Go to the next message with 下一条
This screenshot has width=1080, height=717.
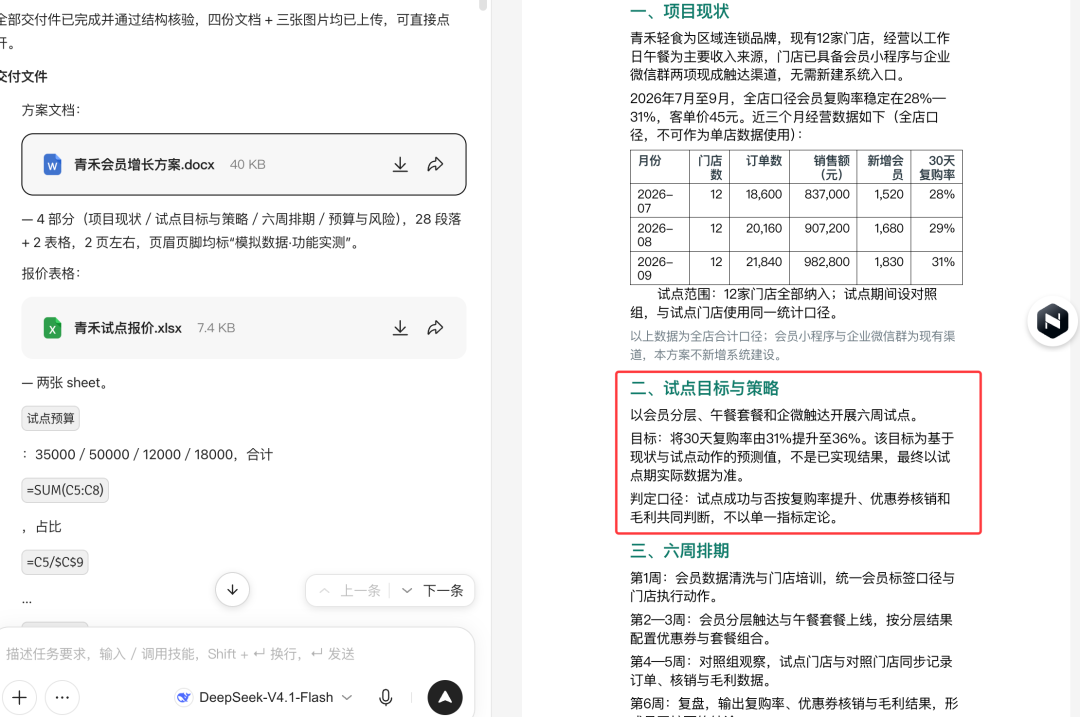point(433,591)
